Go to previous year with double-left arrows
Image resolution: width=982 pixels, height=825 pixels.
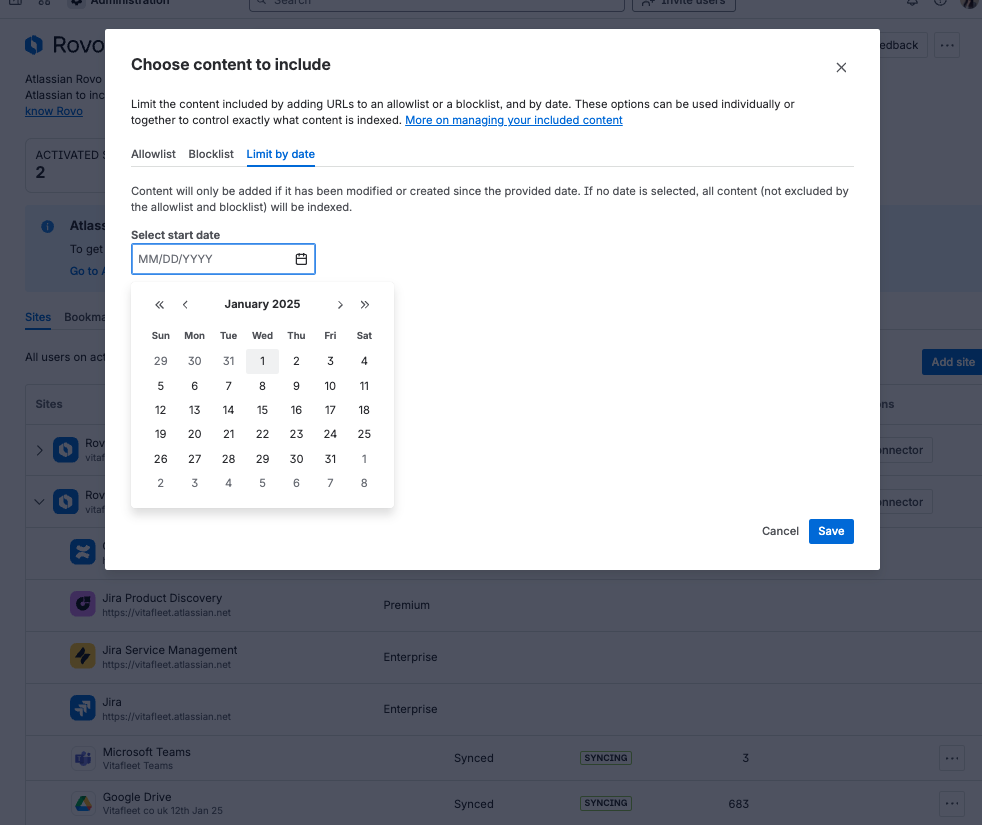click(160, 304)
